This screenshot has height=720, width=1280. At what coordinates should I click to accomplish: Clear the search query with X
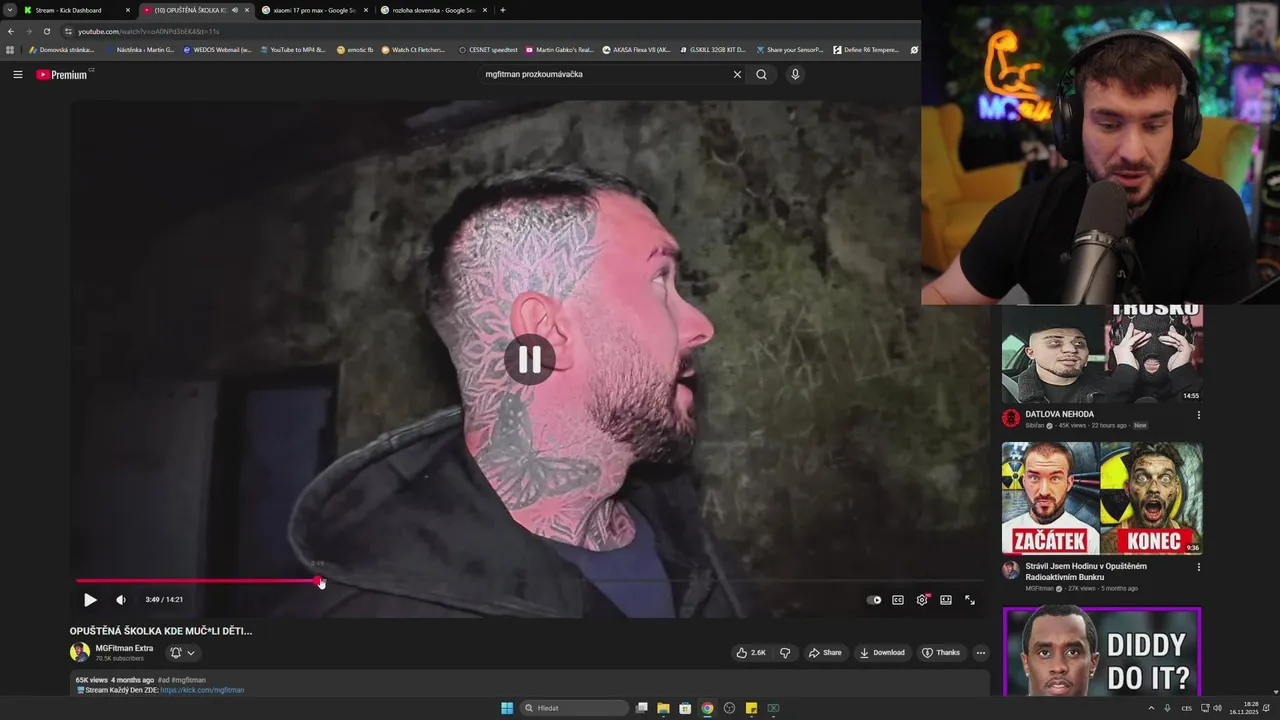(x=737, y=74)
